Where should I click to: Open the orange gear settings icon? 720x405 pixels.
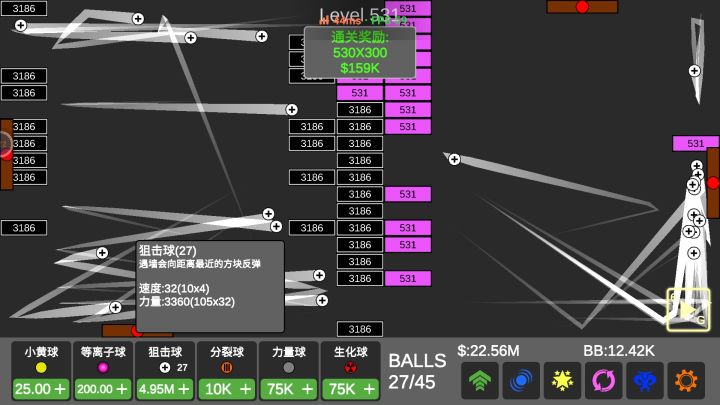pos(686,380)
